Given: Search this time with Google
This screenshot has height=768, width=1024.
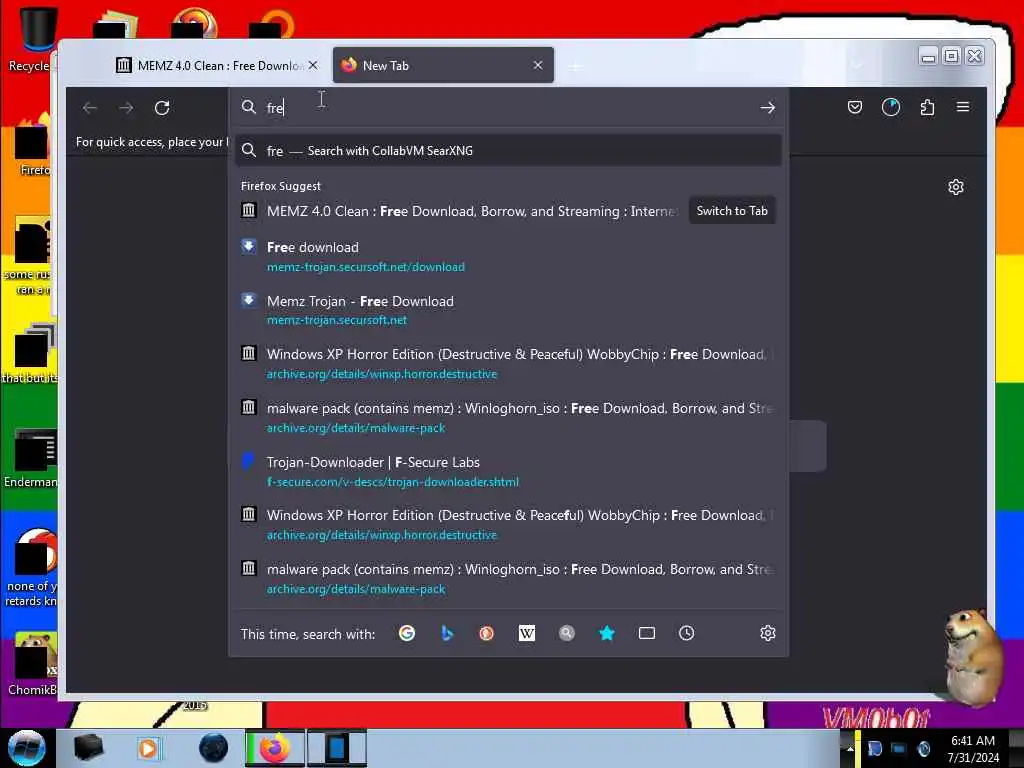Looking at the screenshot, I should pyautogui.click(x=407, y=633).
